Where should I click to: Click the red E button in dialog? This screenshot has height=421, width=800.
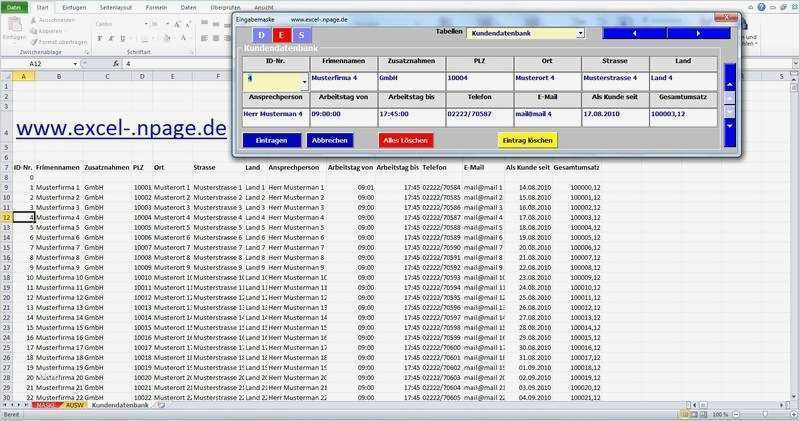tap(281, 35)
